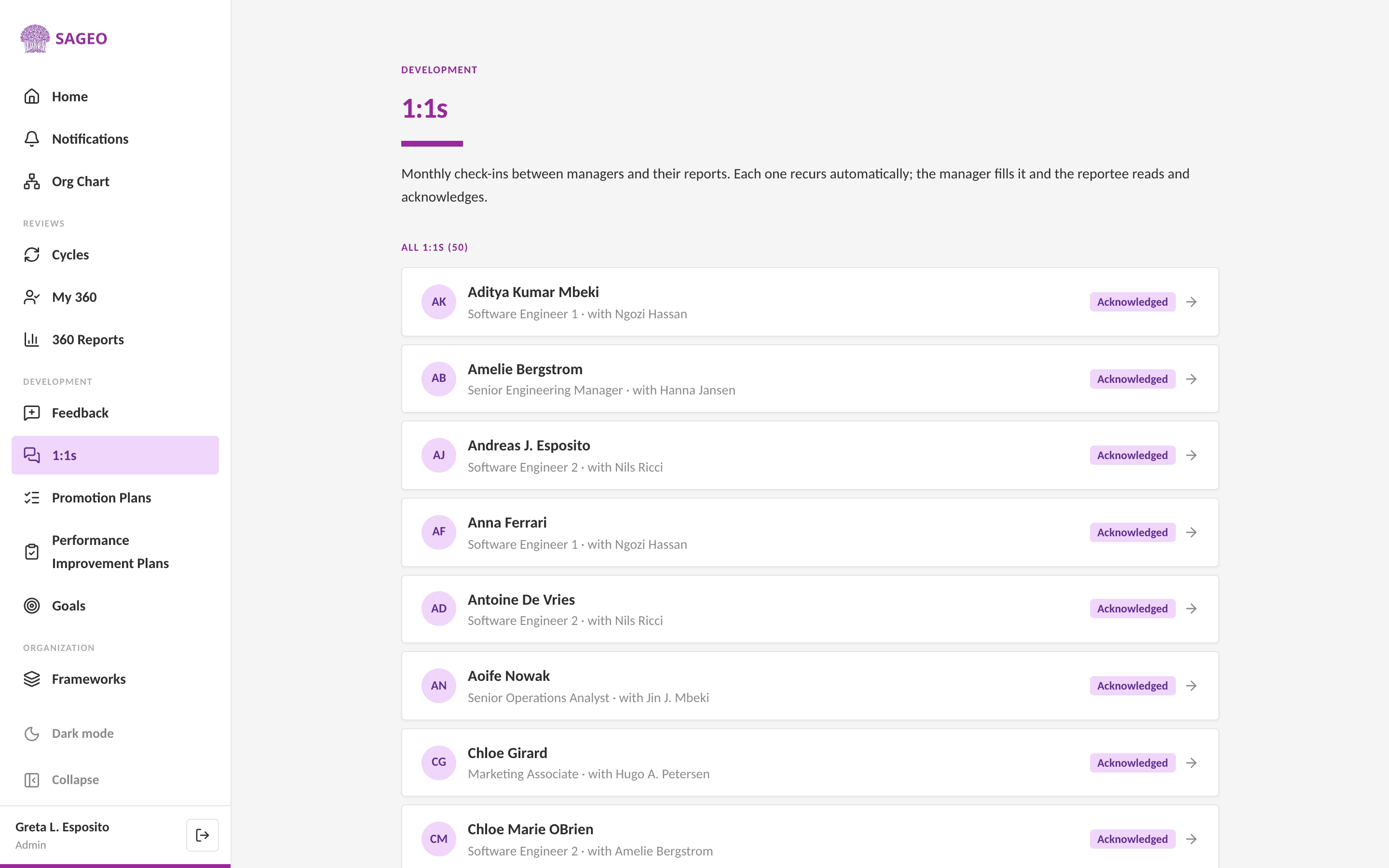
Task: Click arrow on Andreas J. Esposito row
Action: coord(1192,455)
